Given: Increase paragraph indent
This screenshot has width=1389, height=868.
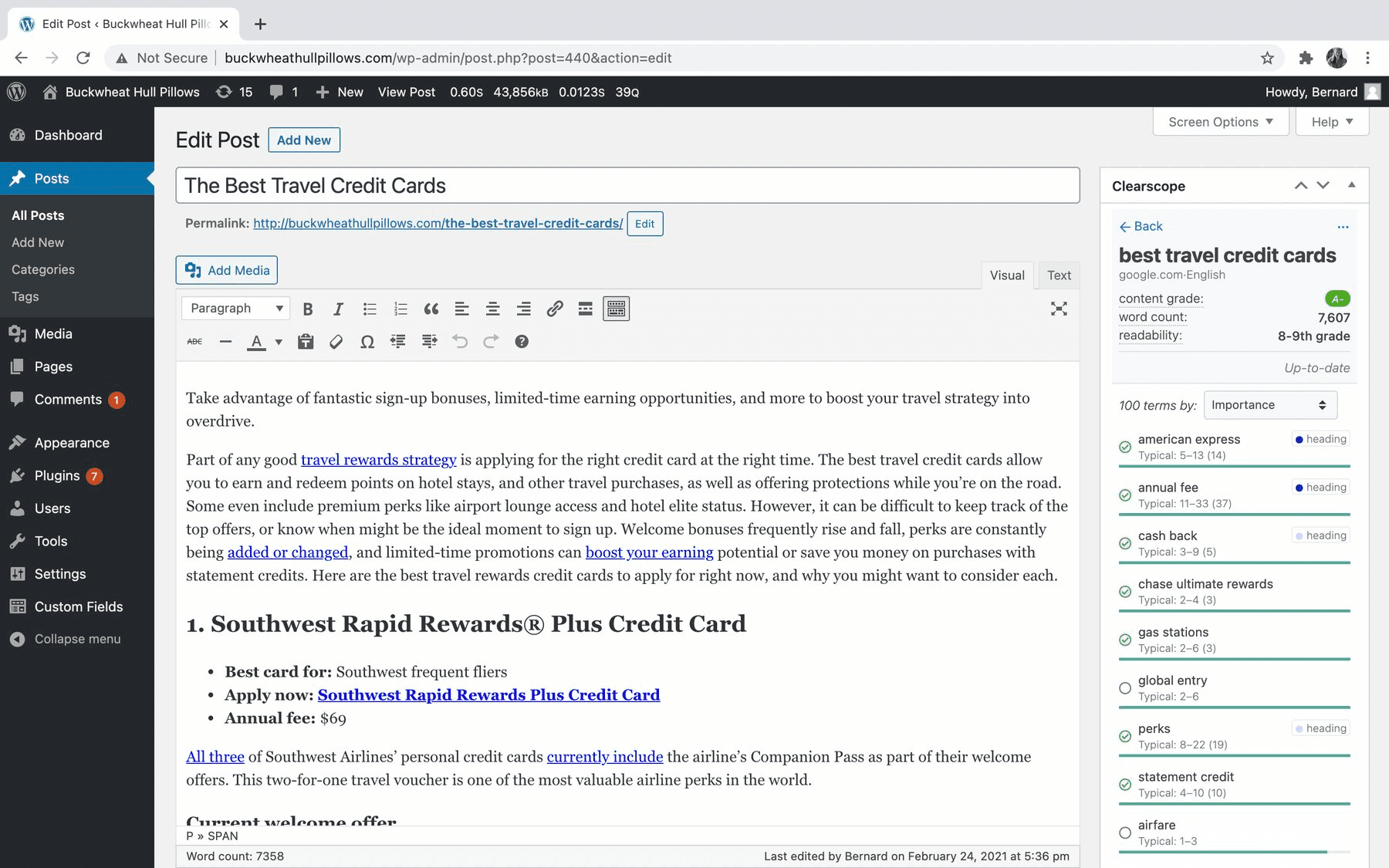Looking at the screenshot, I should pyautogui.click(x=429, y=341).
